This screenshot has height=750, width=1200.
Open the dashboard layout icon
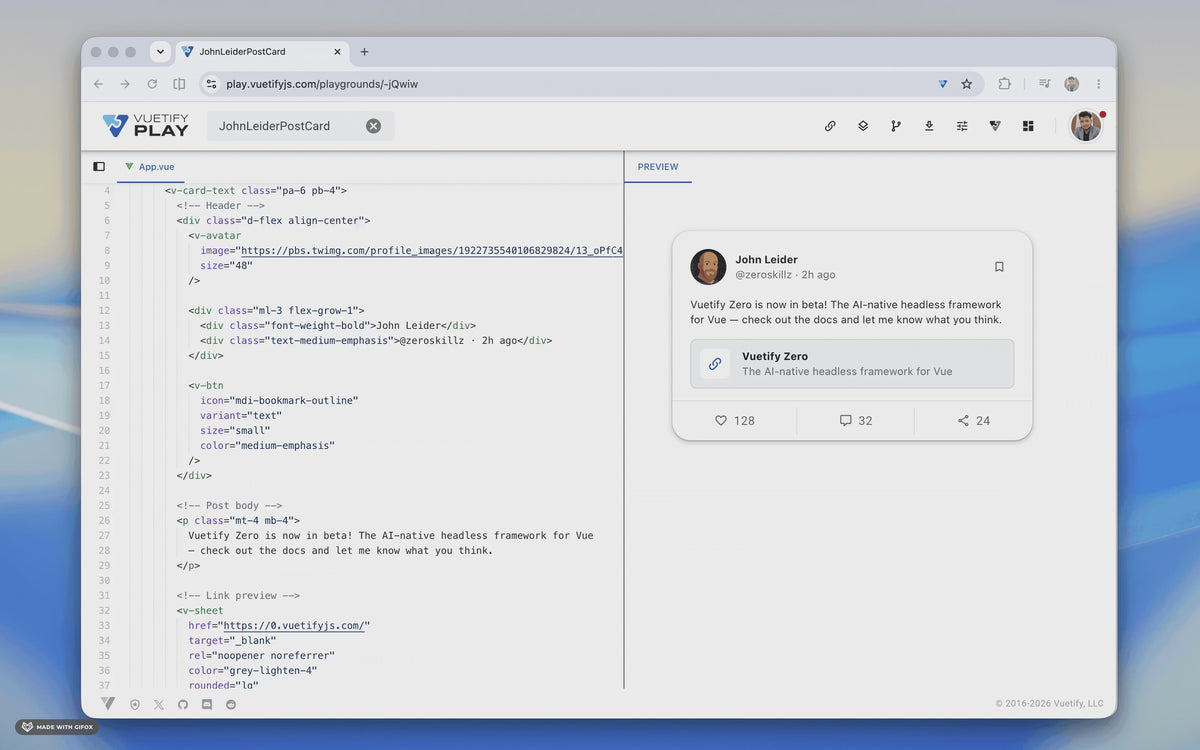pos(1028,126)
